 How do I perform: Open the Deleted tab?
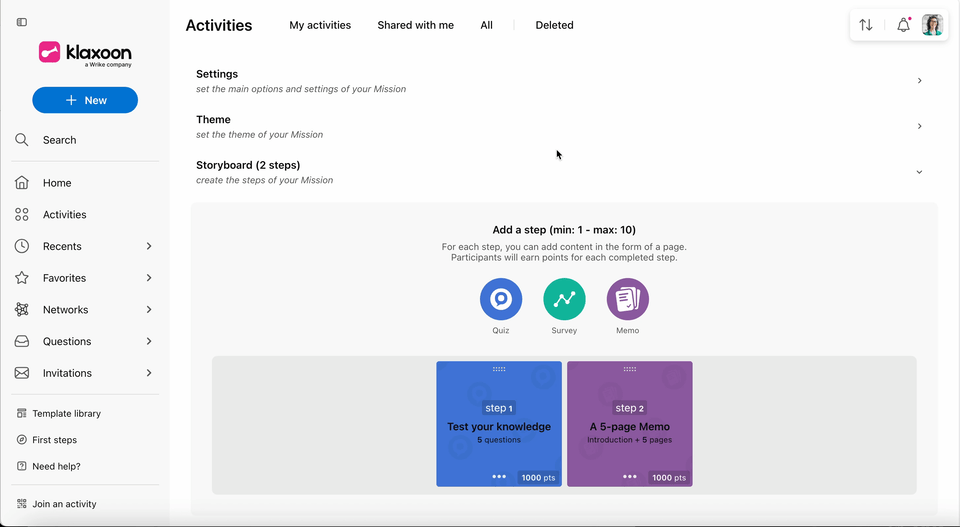point(554,25)
